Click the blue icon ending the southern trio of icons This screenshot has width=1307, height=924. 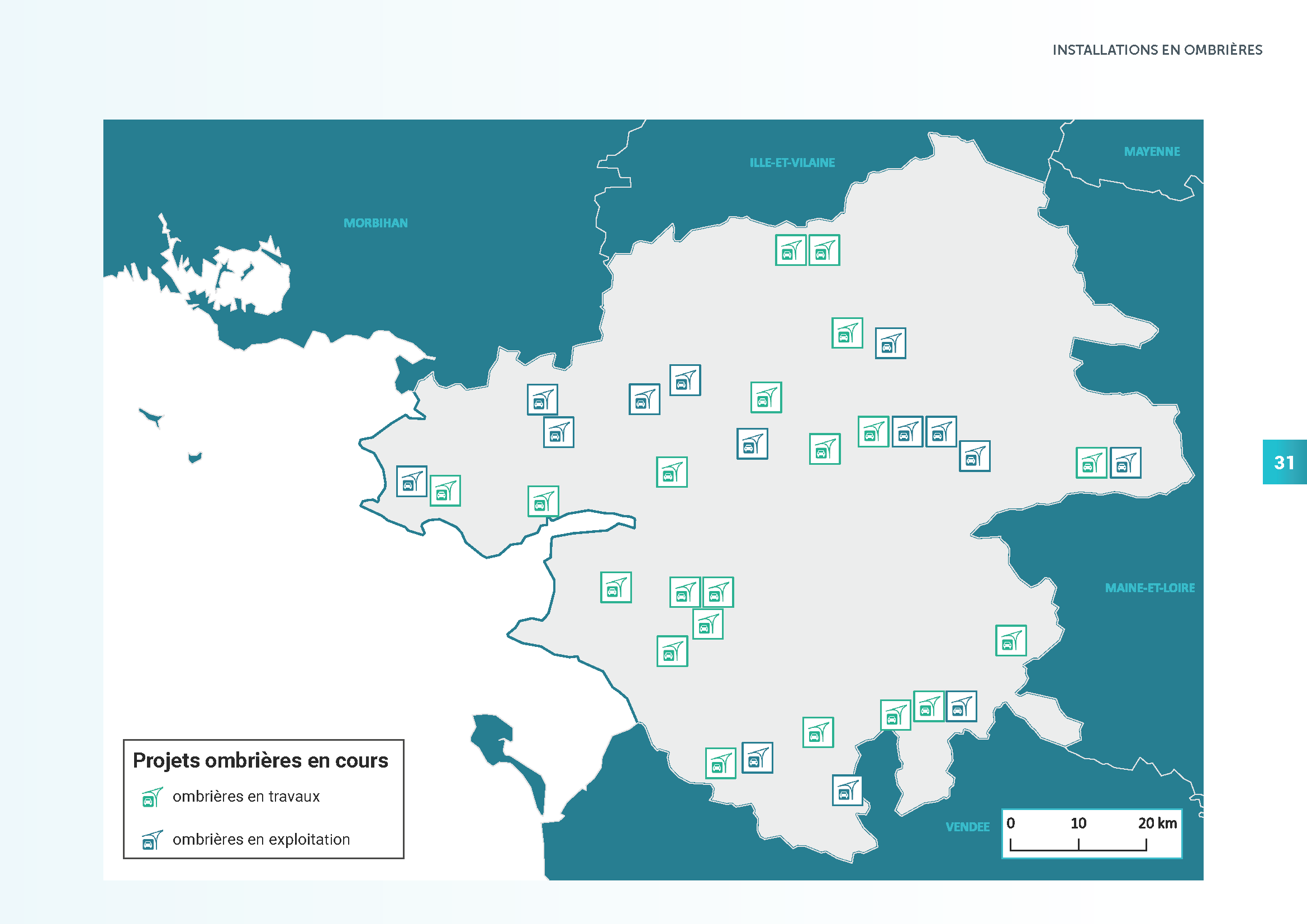click(x=962, y=707)
